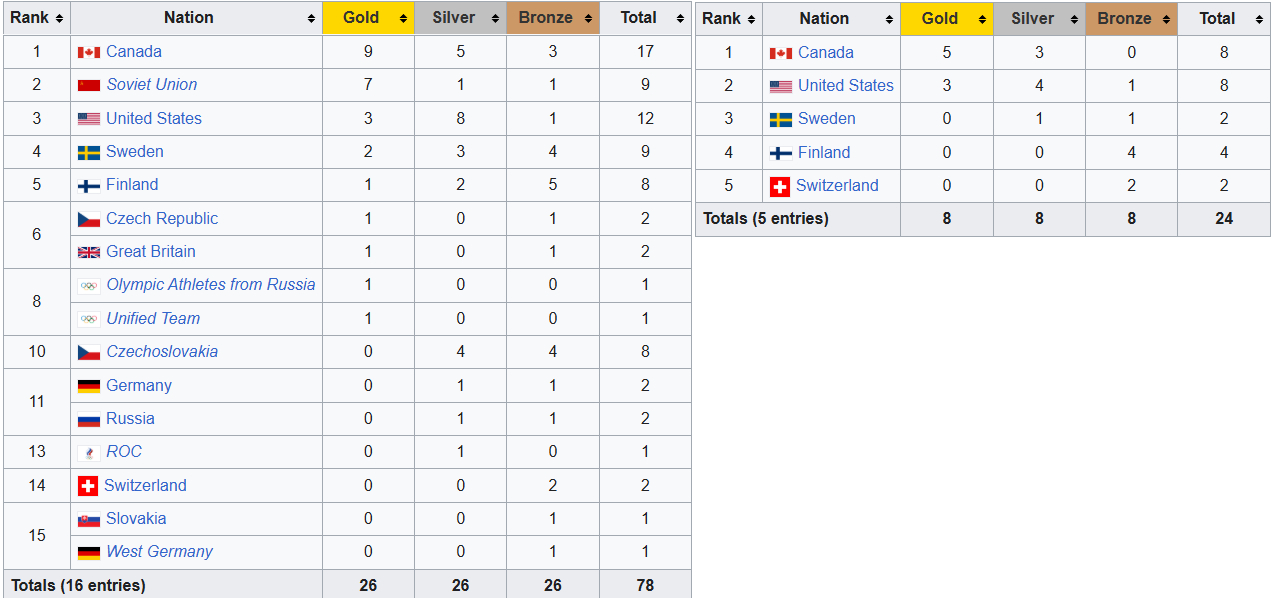
Task: Open the Olympic Athletes from Russia link
Action: tap(210, 285)
